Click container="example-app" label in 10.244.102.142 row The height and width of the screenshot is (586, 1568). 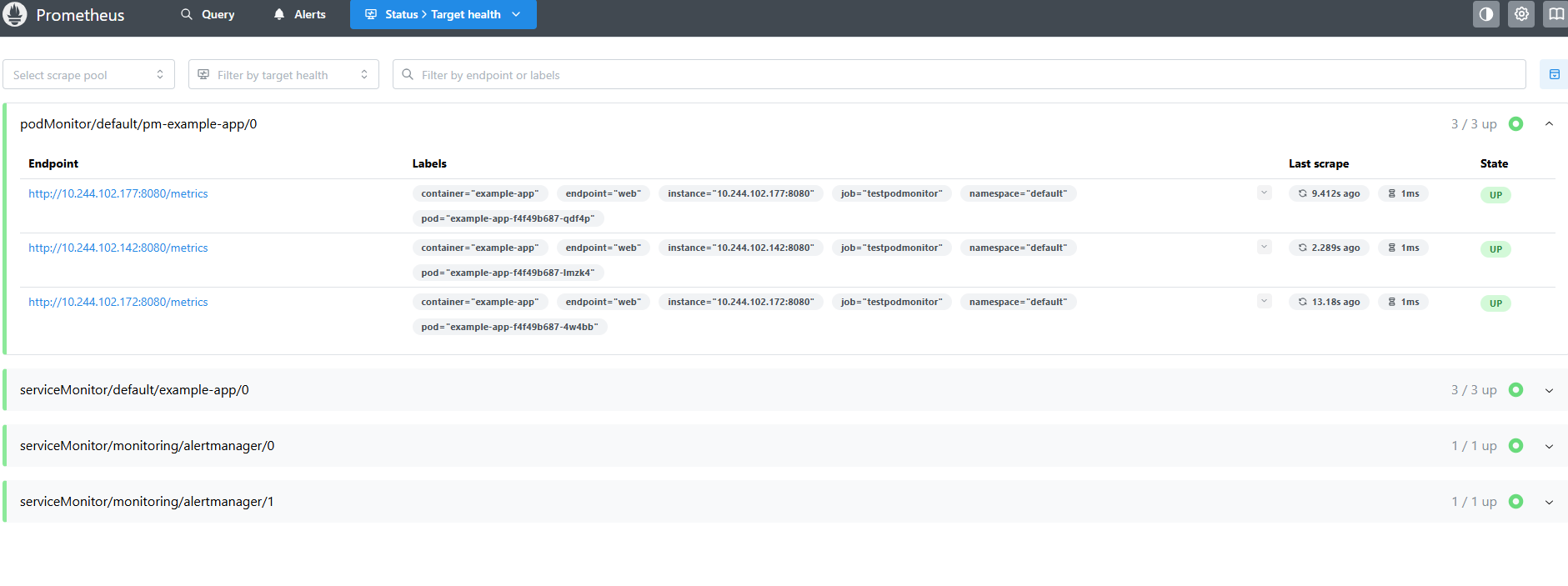click(x=480, y=248)
